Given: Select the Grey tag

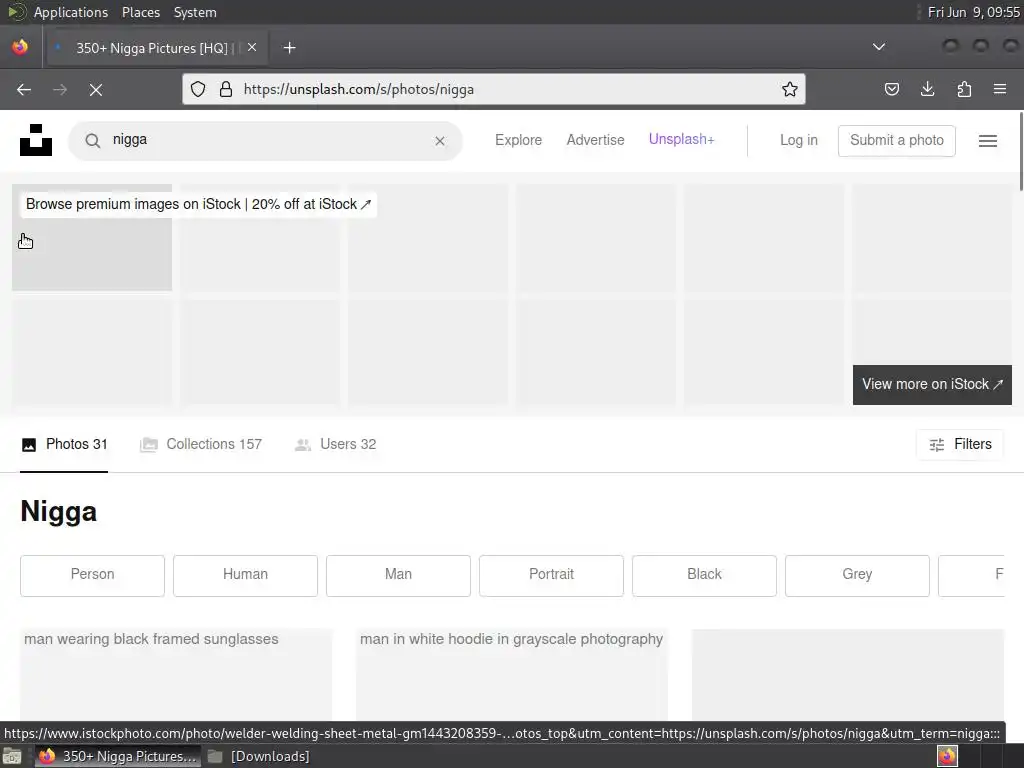Looking at the screenshot, I should pyautogui.click(x=857, y=575).
